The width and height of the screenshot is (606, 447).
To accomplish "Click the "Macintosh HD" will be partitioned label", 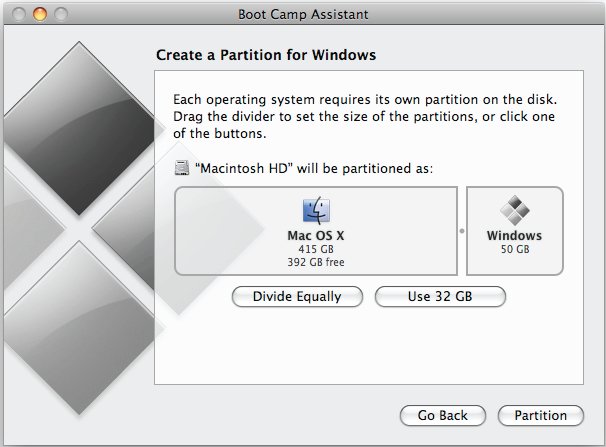I will coord(313,169).
